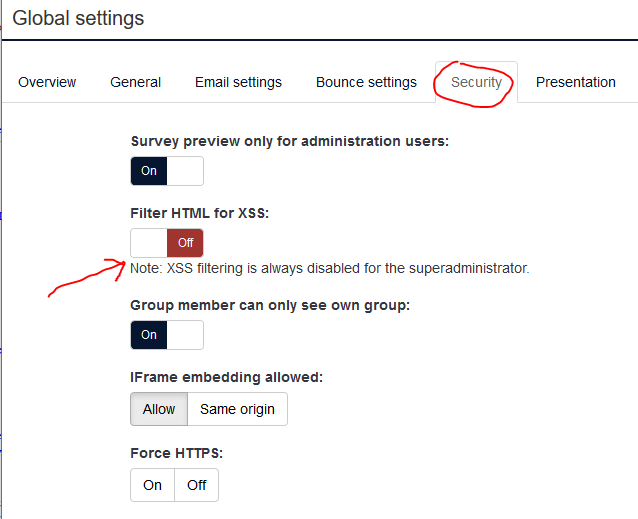Select the Security tab
The width and height of the screenshot is (638, 519).
476,82
